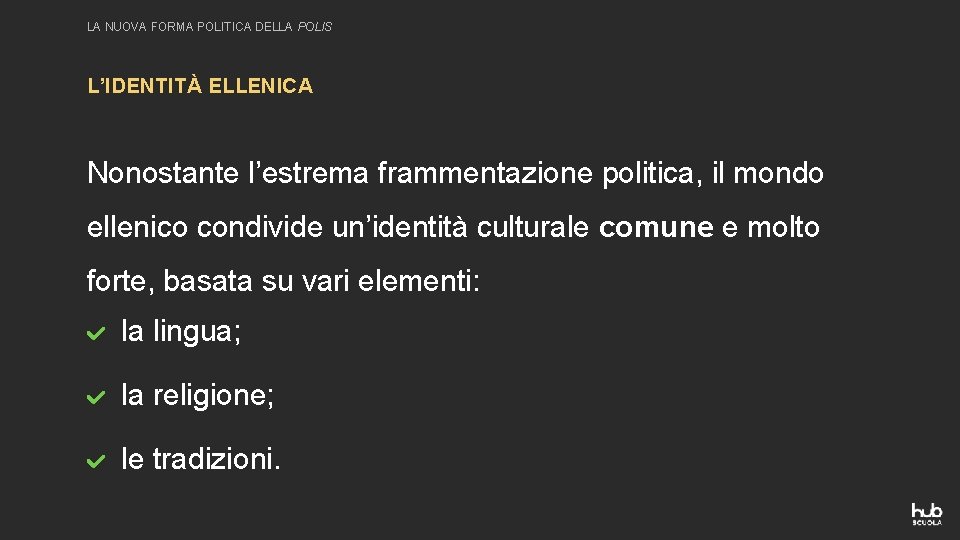Click the word condivide
Image resolution: width=960 pixels, height=540 pixels.
click(260, 227)
